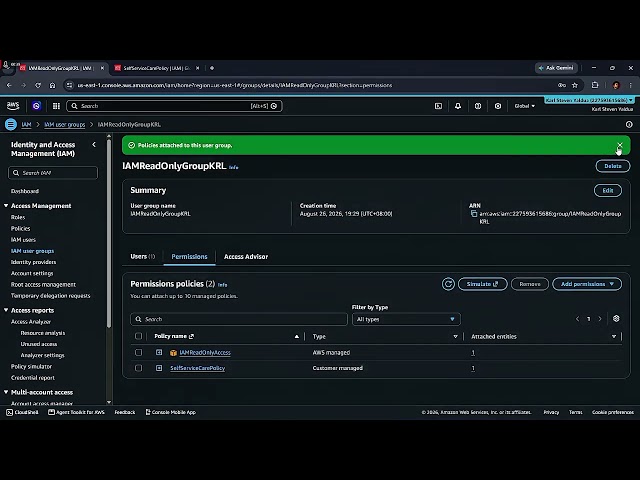Check the IAMReadOnlyAccess row checkbox
This screenshot has width=640, height=480.
[138, 352]
